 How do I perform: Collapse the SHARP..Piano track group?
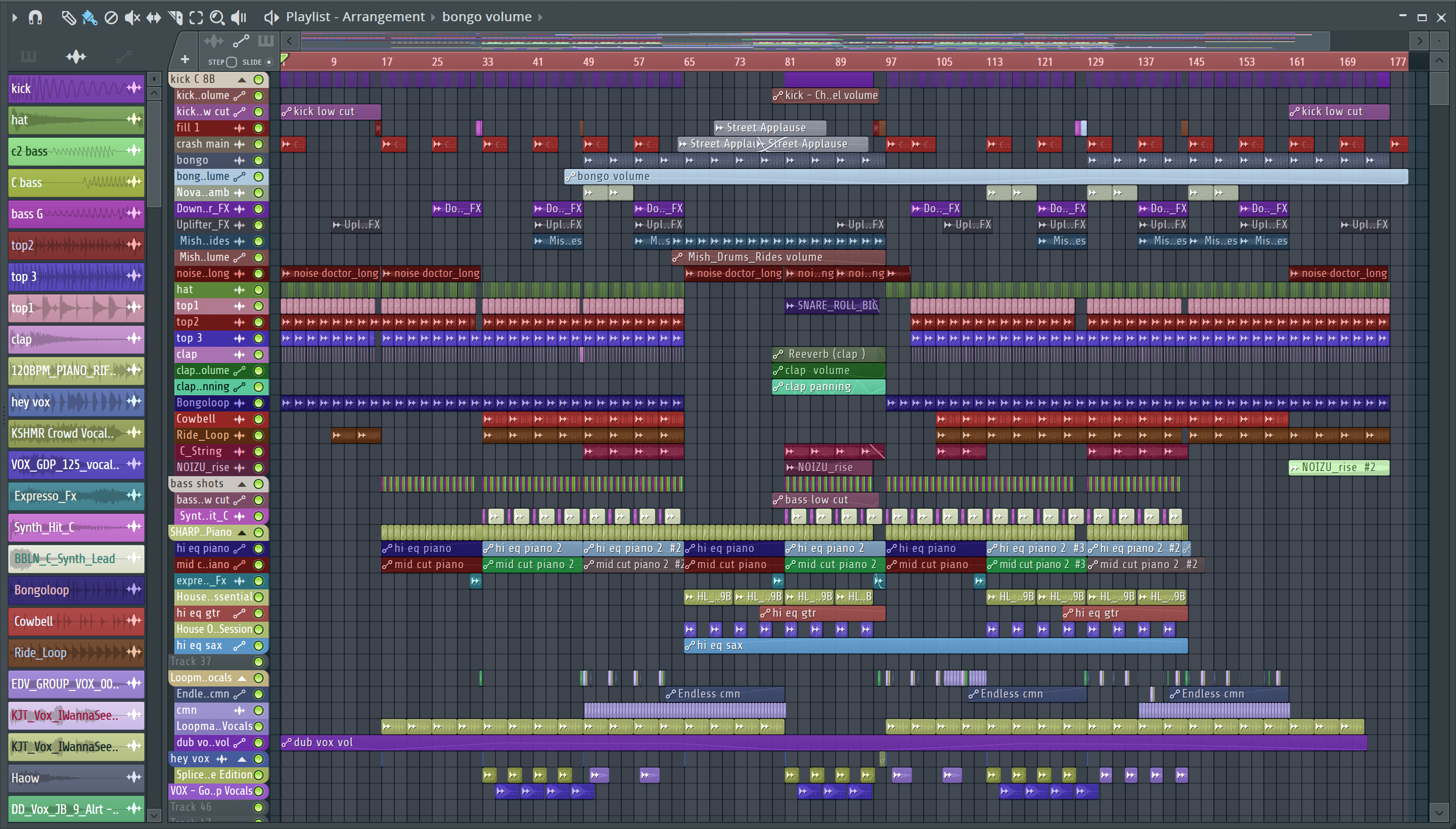242,533
